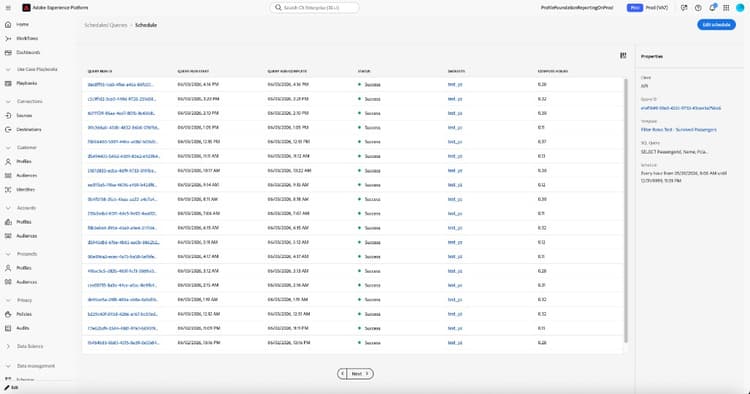Open Destinations under Connections

click(29, 130)
